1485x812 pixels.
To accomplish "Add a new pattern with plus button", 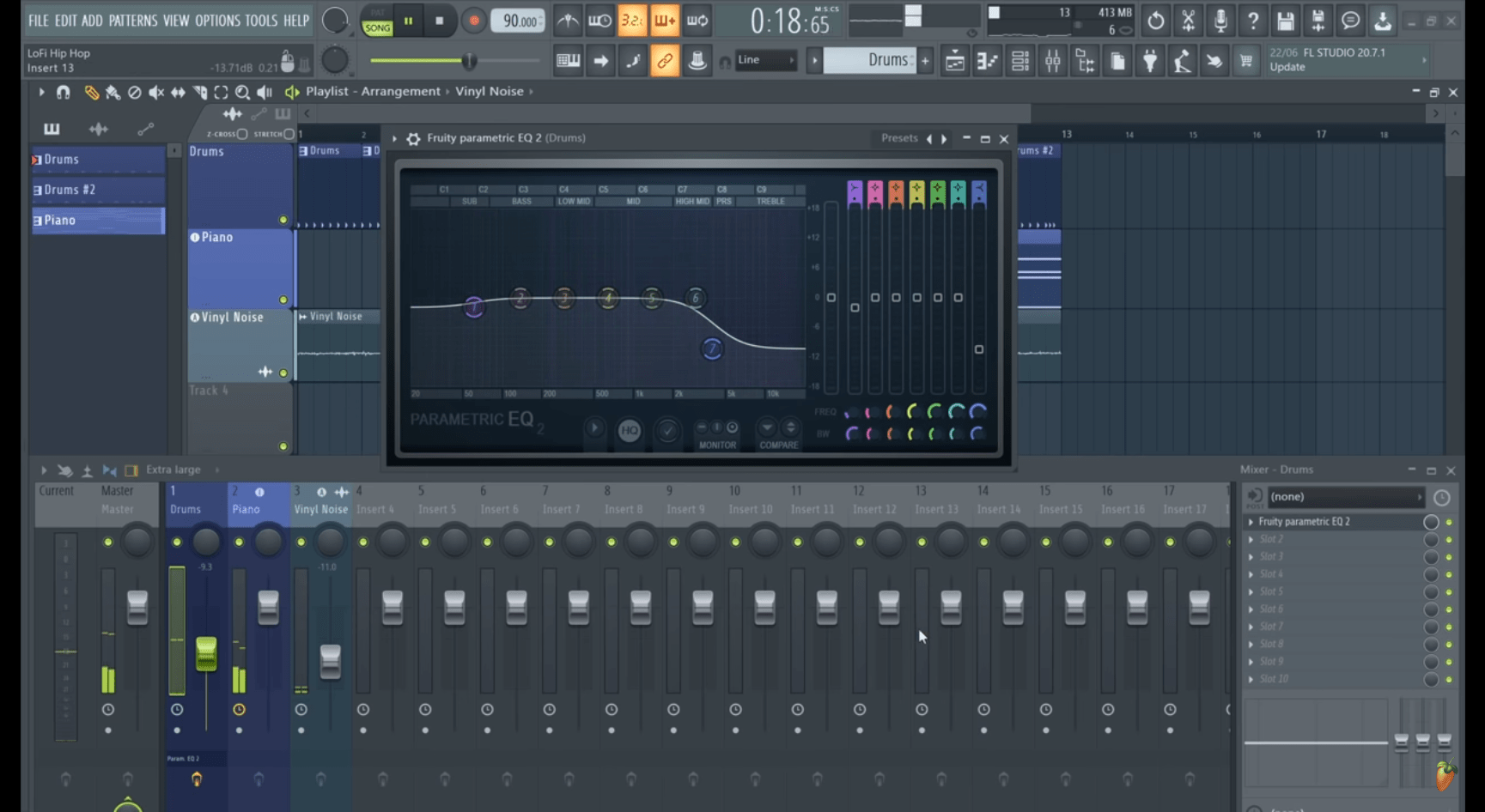I will click(925, 60).
